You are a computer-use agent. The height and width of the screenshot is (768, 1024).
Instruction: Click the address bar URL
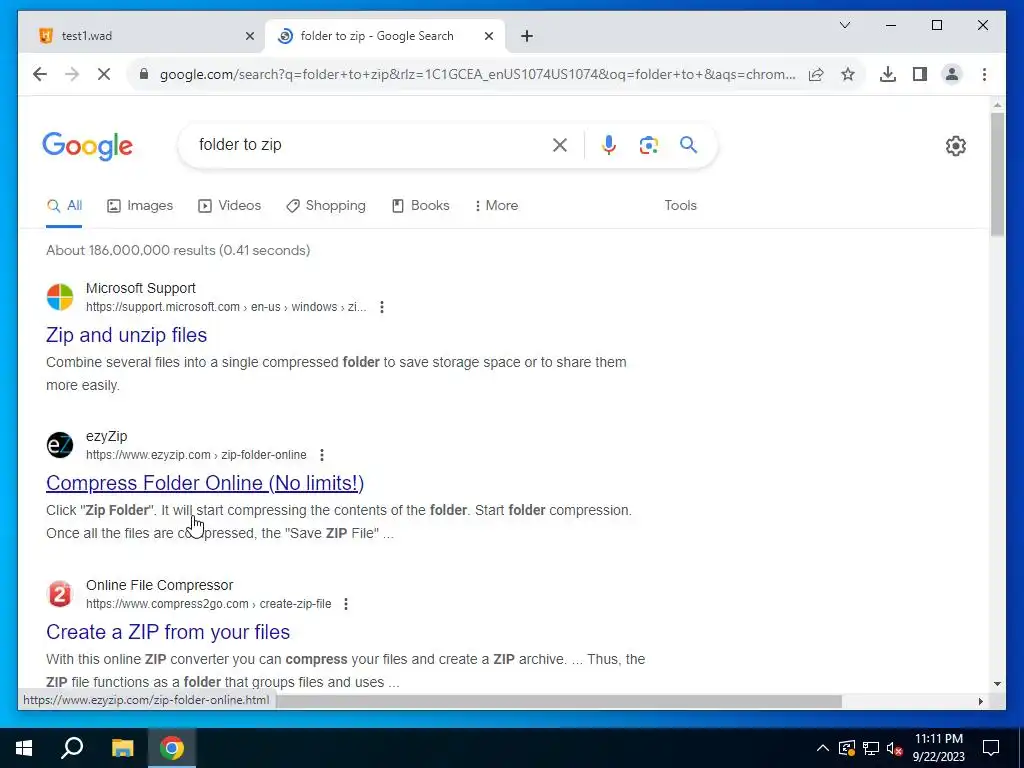click(x=477, y=74)
